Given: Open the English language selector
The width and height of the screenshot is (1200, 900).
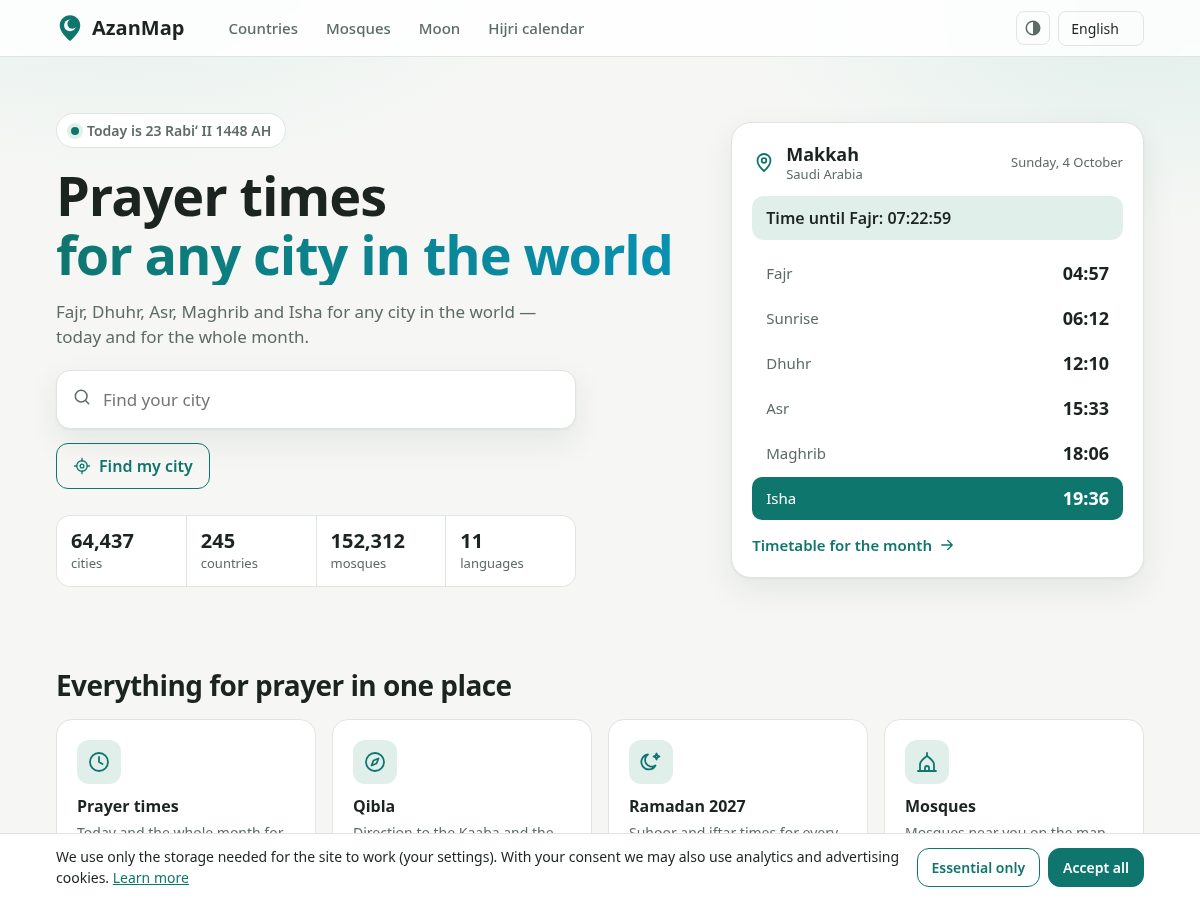Looking at the screenshot, I should [1100, 28].
